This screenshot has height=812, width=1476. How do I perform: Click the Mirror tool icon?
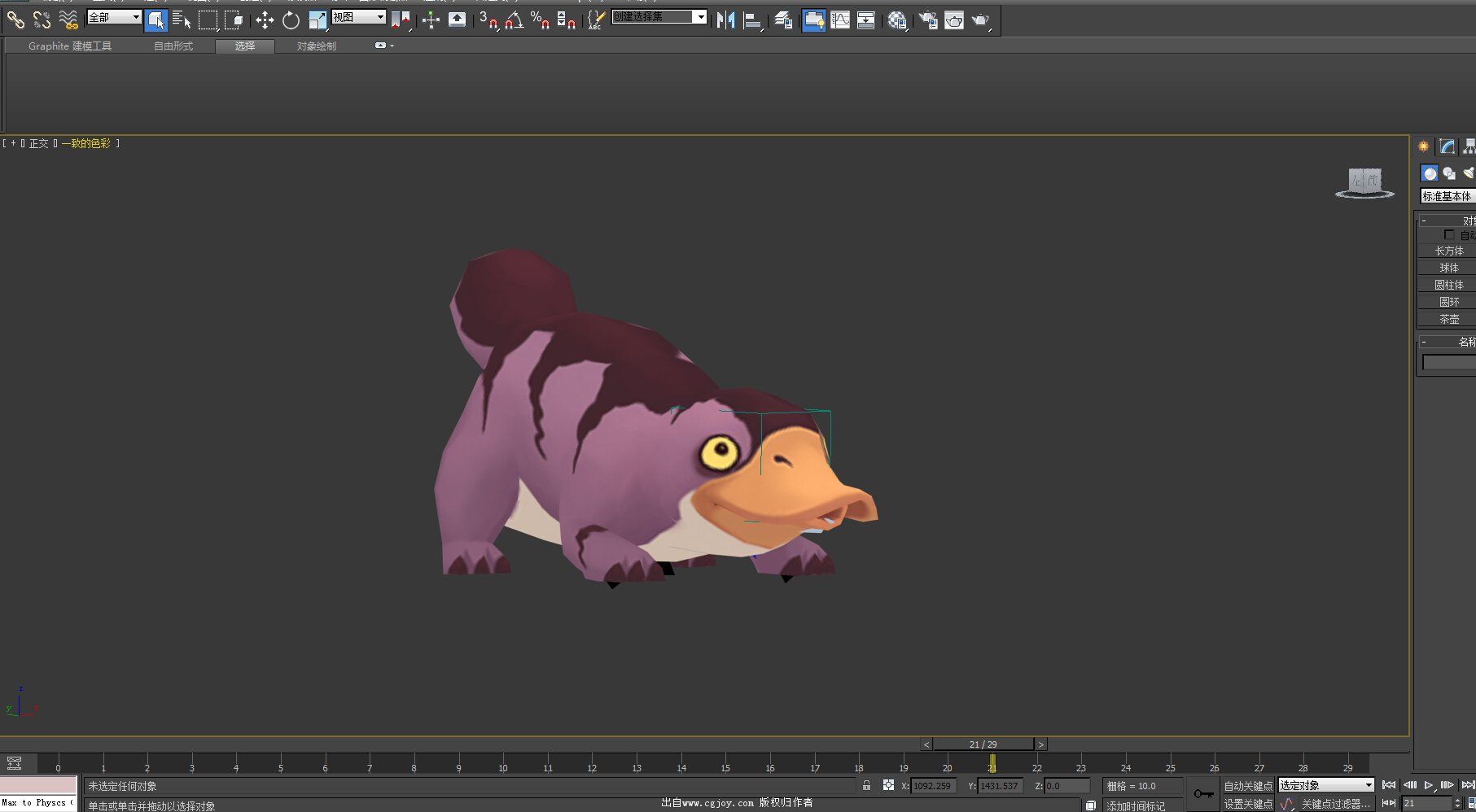[x=725, y=20]
